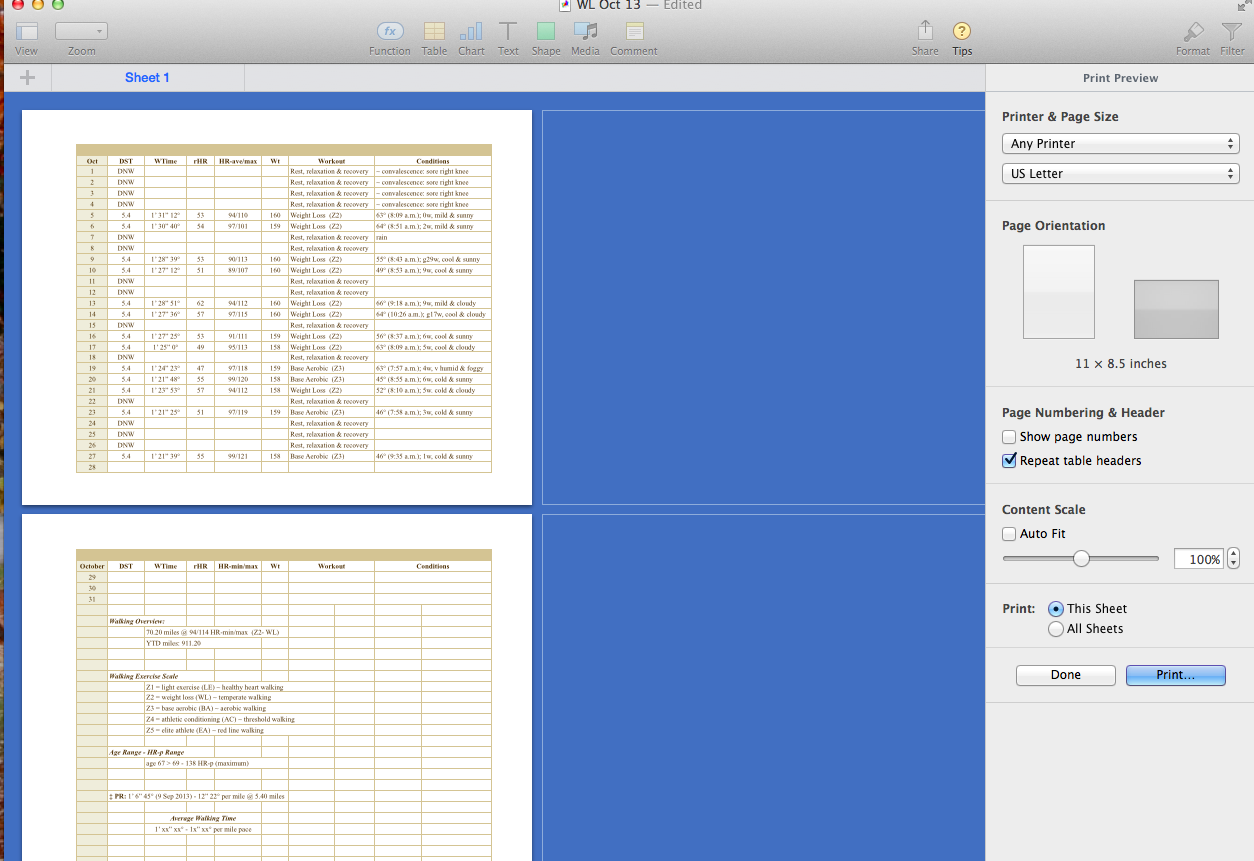Add a Comment using the toolbar
This screenshot has height=861, width=1254.
(x=634, y=31)
